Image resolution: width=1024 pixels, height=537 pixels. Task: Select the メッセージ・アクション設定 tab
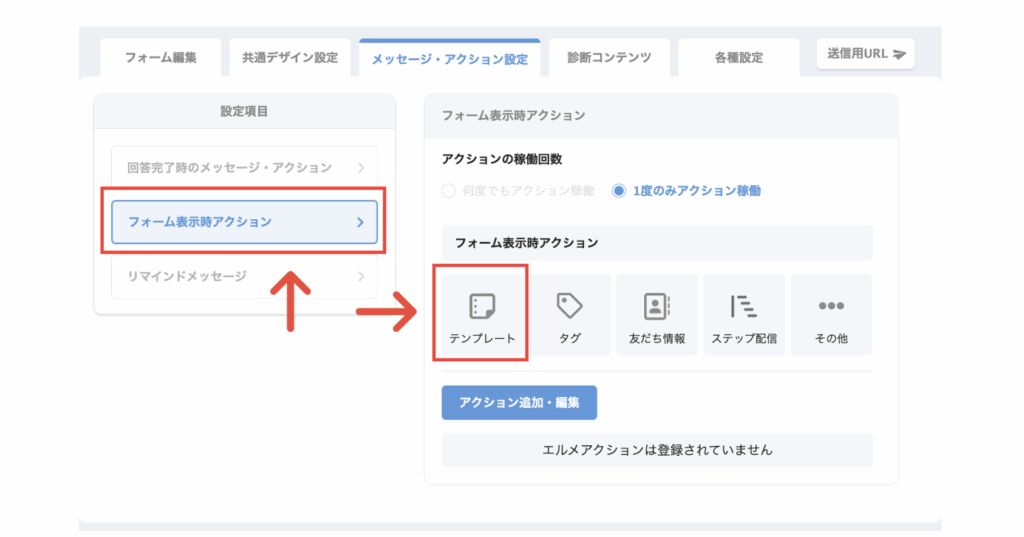pos(450,59)
